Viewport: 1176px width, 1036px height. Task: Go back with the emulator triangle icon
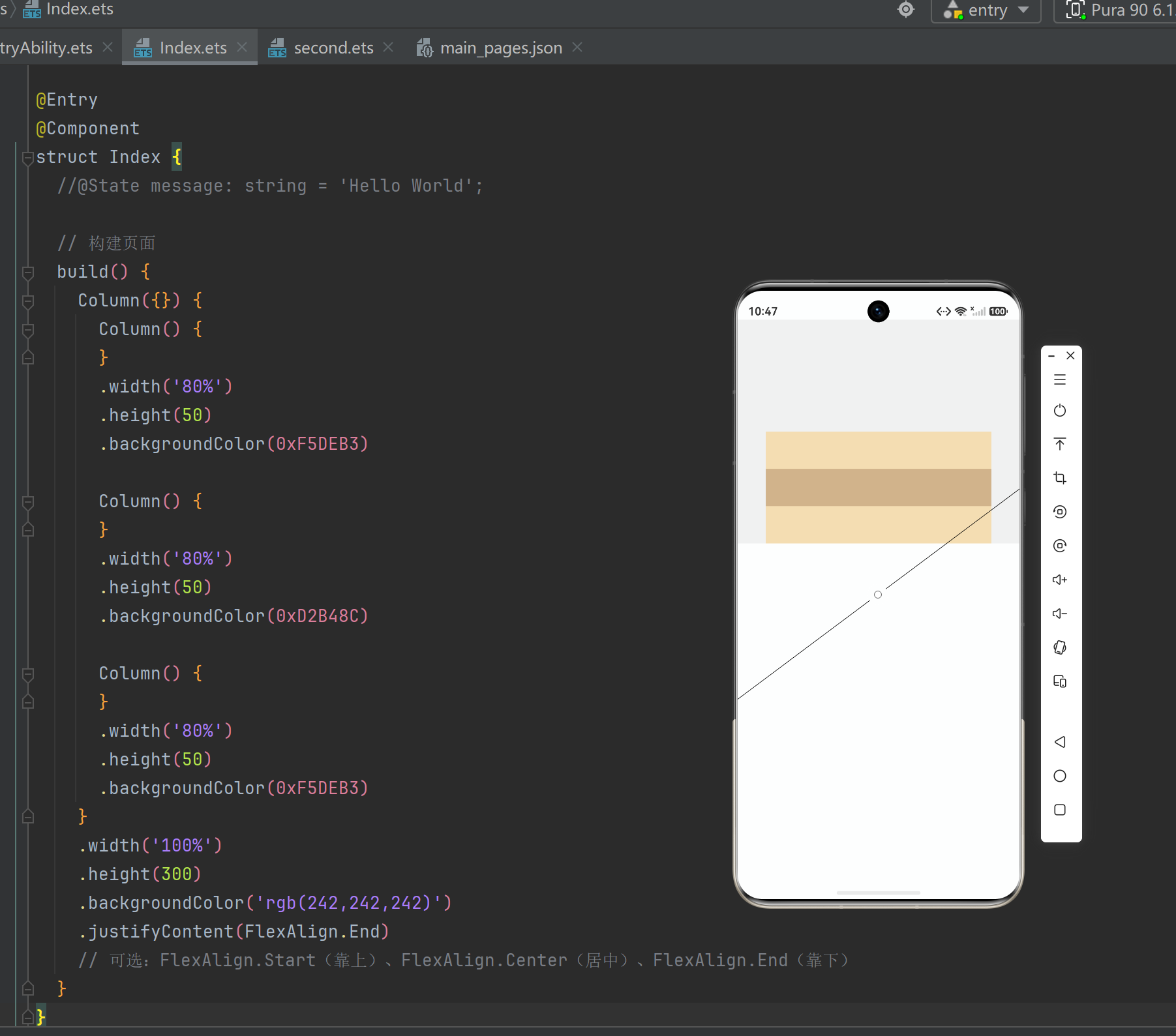tap(1060, 742)
